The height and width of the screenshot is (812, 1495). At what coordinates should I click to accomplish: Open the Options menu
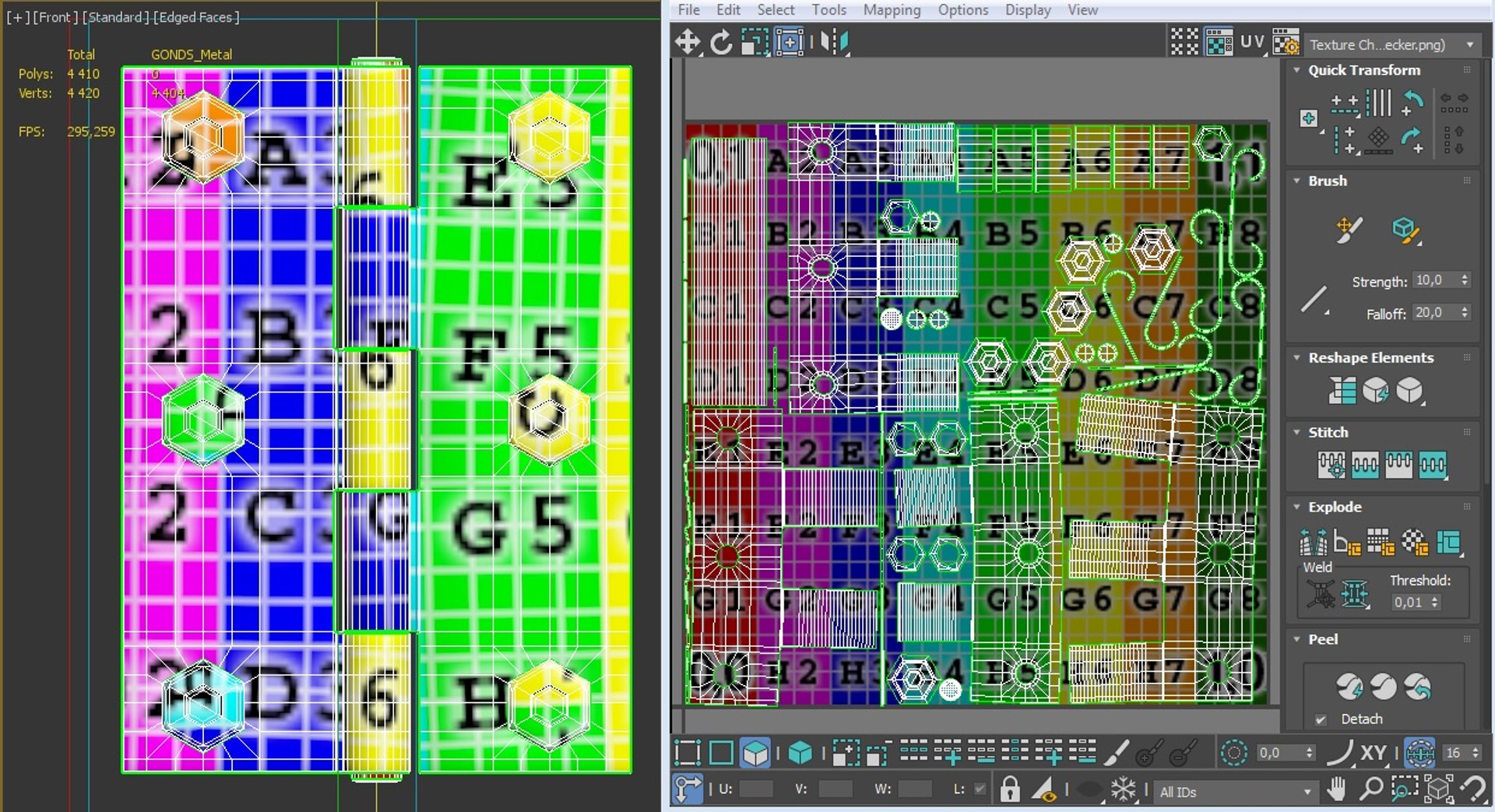(x=963, y=10)
